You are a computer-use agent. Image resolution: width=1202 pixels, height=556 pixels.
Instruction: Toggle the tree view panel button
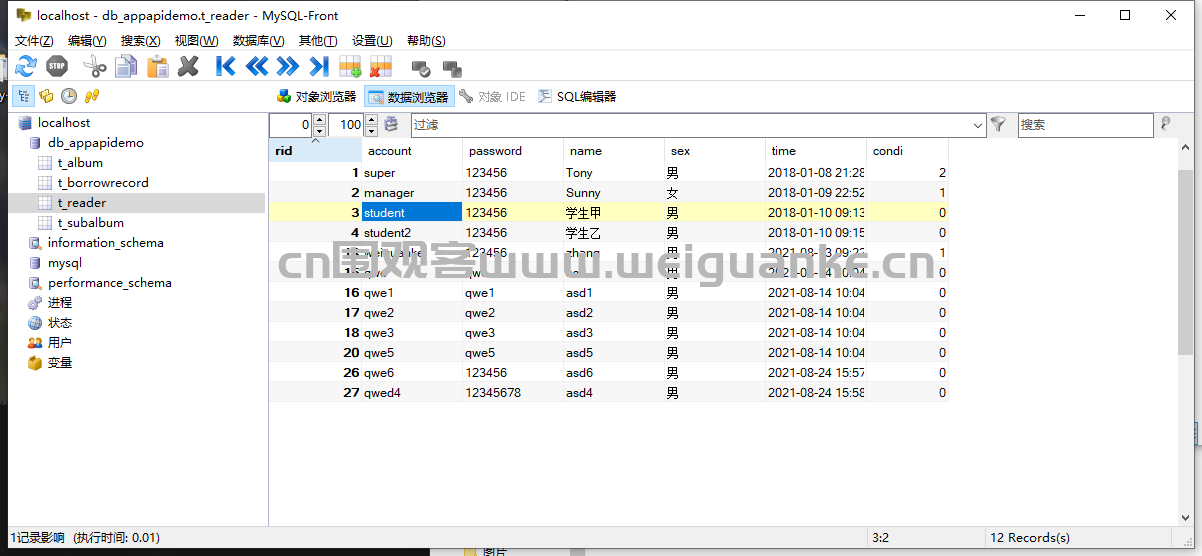pos(22,96)
